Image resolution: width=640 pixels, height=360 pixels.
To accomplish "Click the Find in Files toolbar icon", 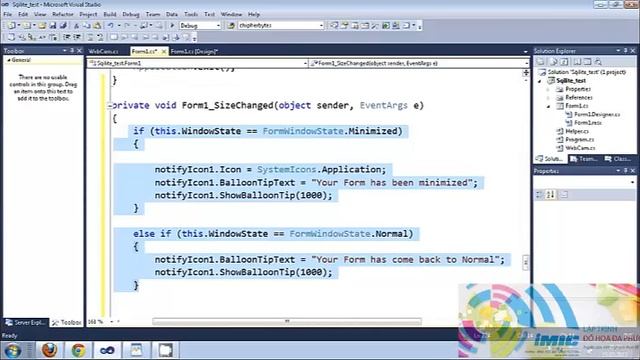I will coord(231,25).
